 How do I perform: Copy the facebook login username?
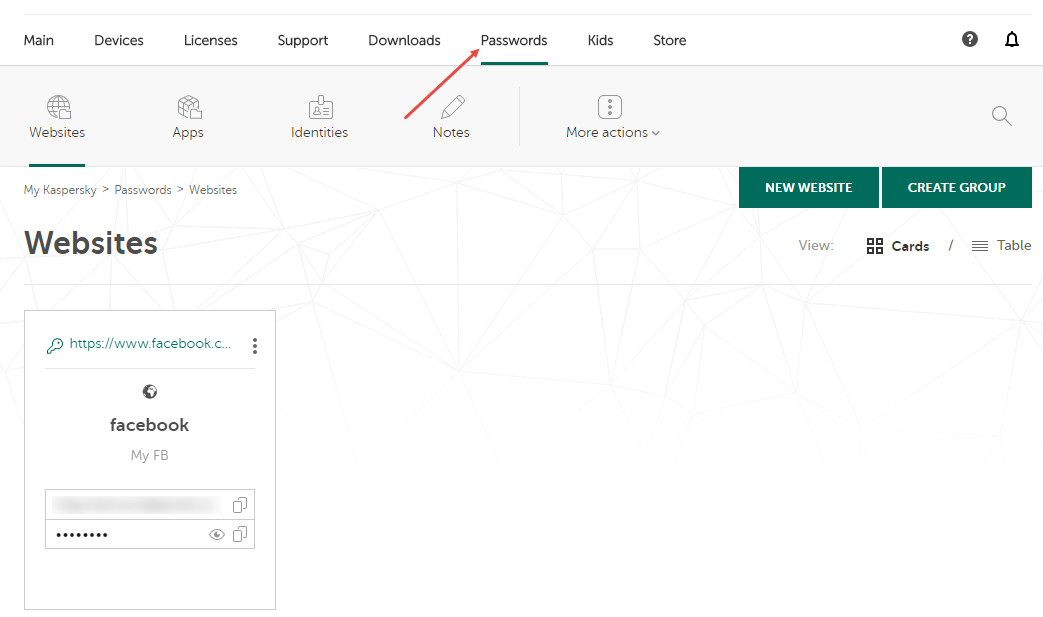(x=240, y=505)
